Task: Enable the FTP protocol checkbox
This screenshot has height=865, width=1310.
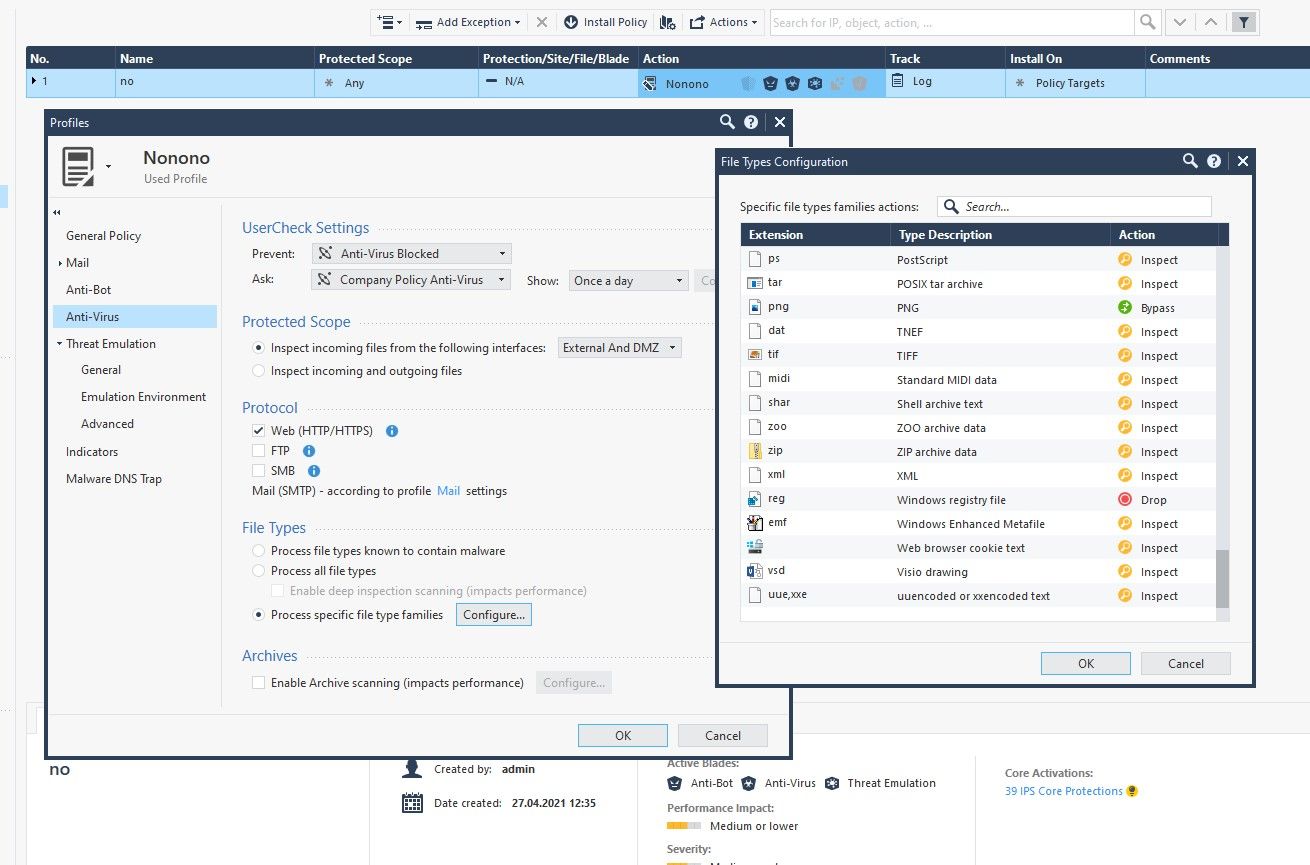Action: (257, 450)
